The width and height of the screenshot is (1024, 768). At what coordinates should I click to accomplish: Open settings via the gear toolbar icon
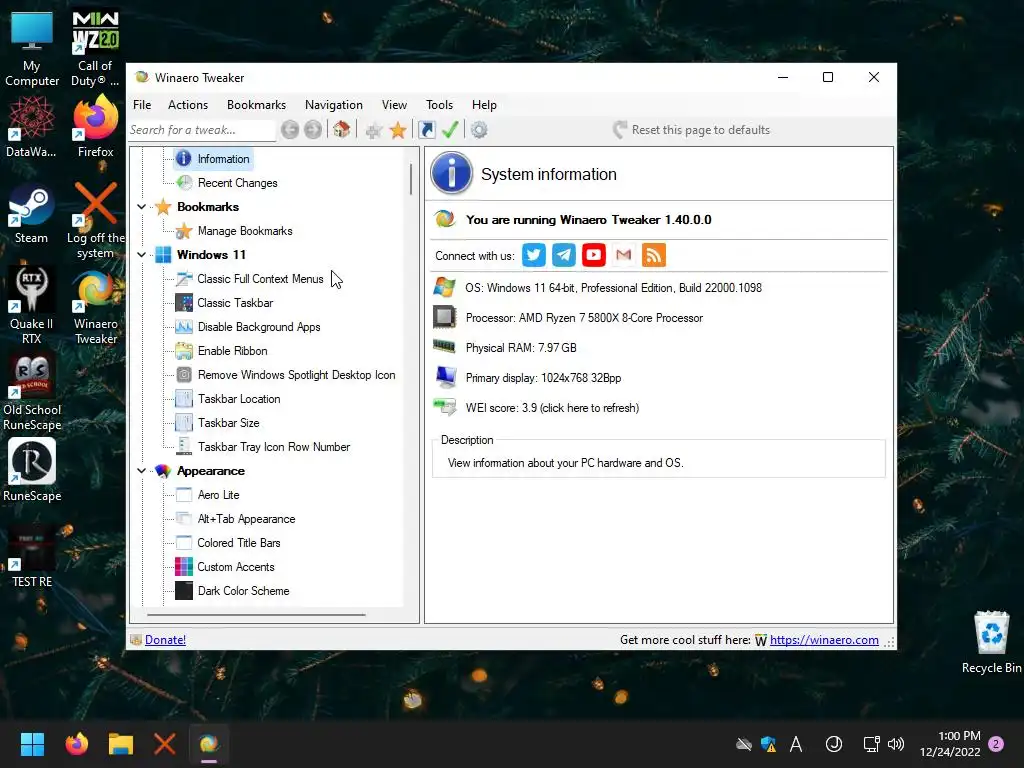click(479, 130)
